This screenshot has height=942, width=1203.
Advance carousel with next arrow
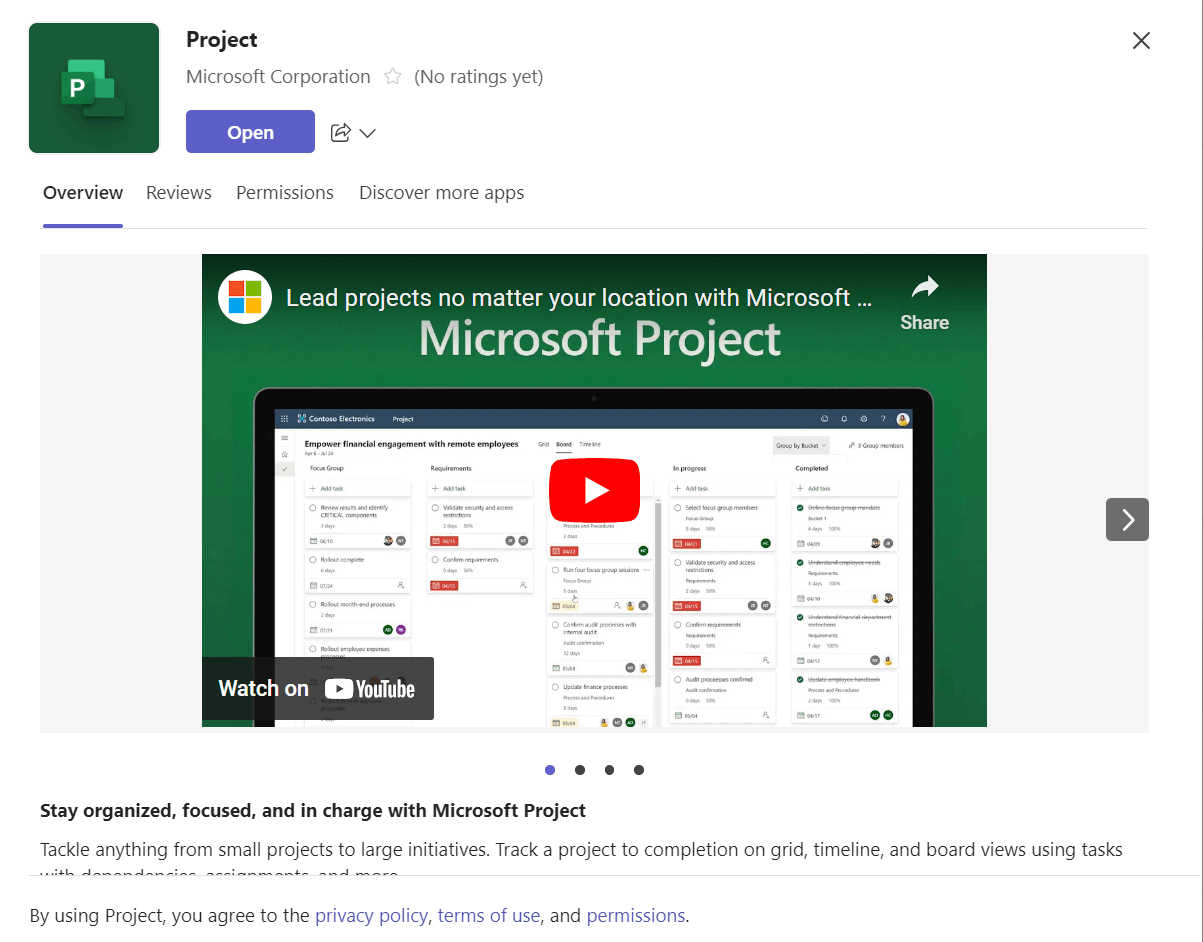tap(1127, 519)
